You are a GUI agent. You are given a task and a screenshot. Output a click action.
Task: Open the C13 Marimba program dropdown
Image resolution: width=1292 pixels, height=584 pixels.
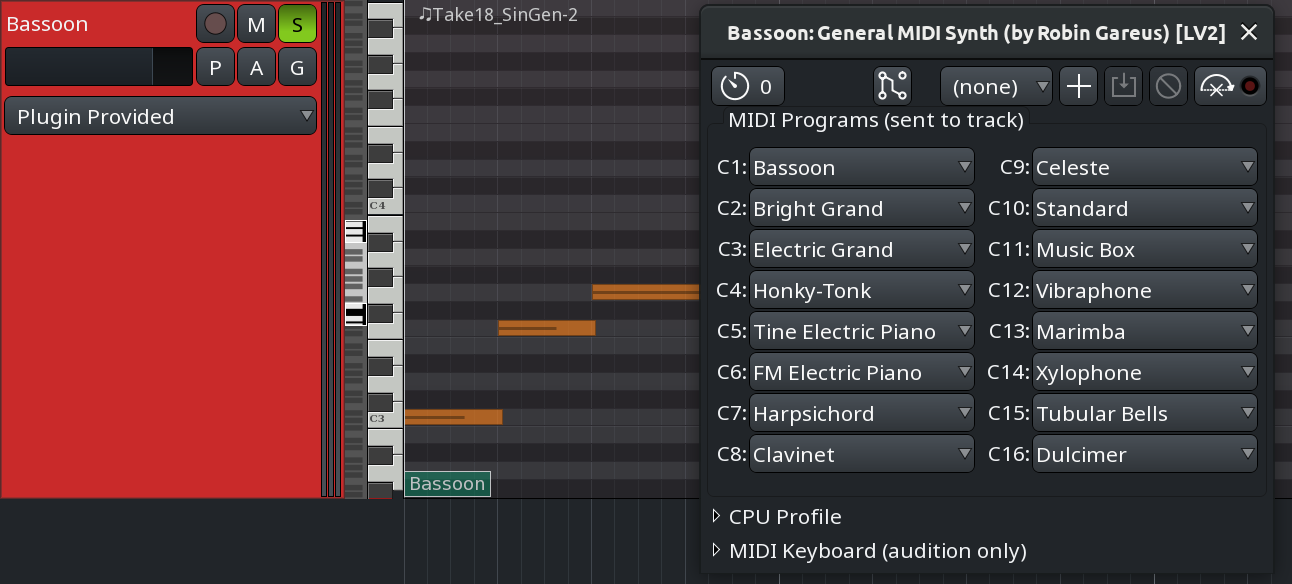point(1145,331)
